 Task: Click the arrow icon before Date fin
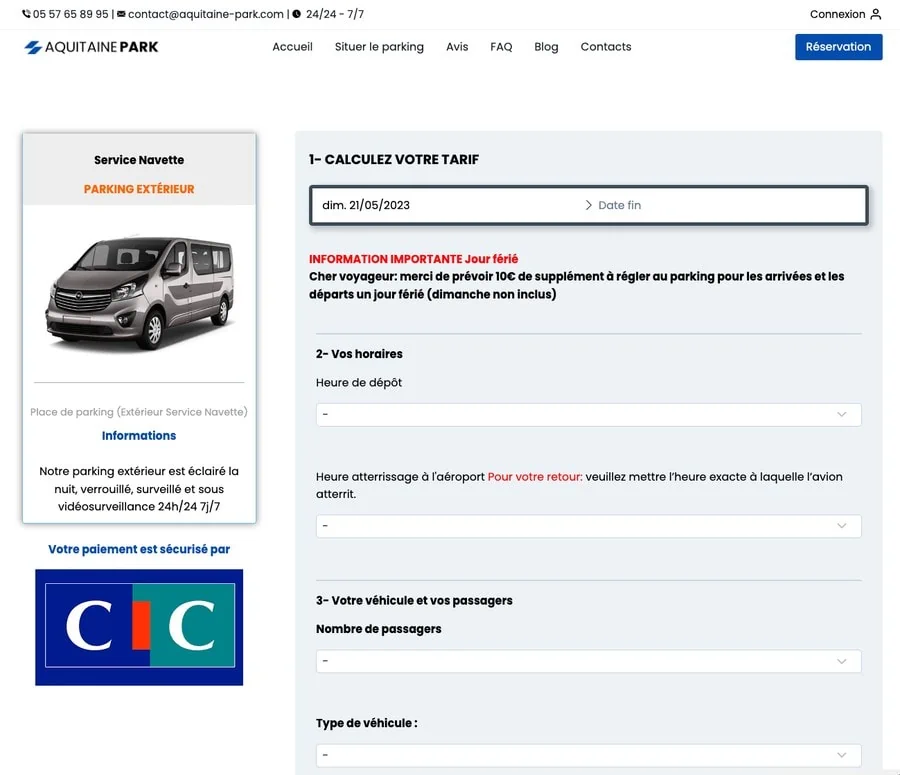point(588,205)
